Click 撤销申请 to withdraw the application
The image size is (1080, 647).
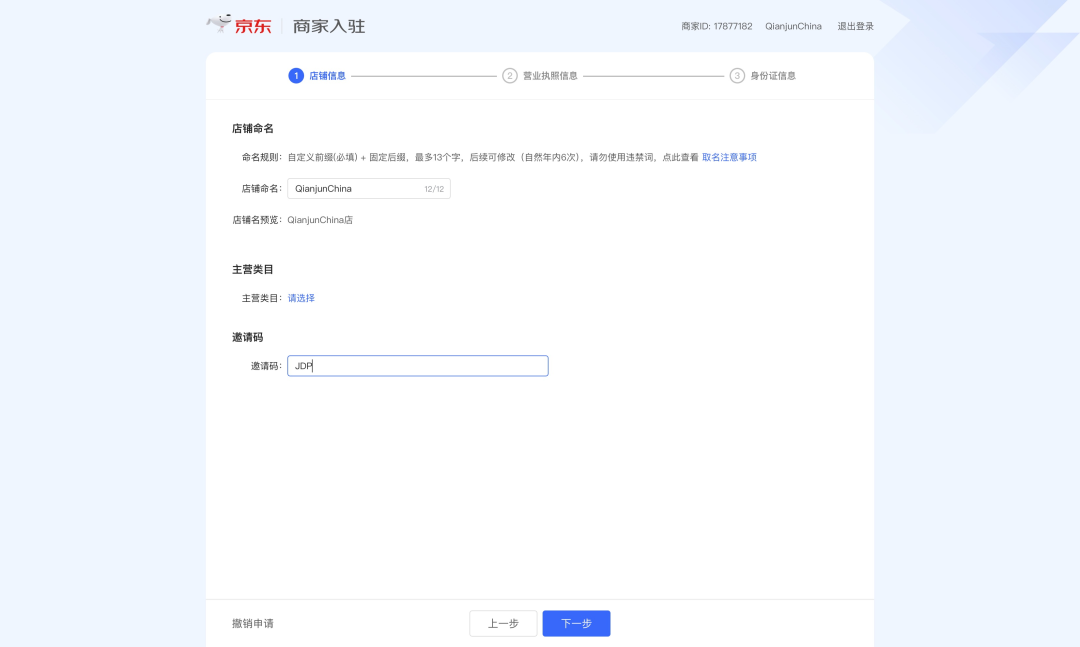(253, 623)
